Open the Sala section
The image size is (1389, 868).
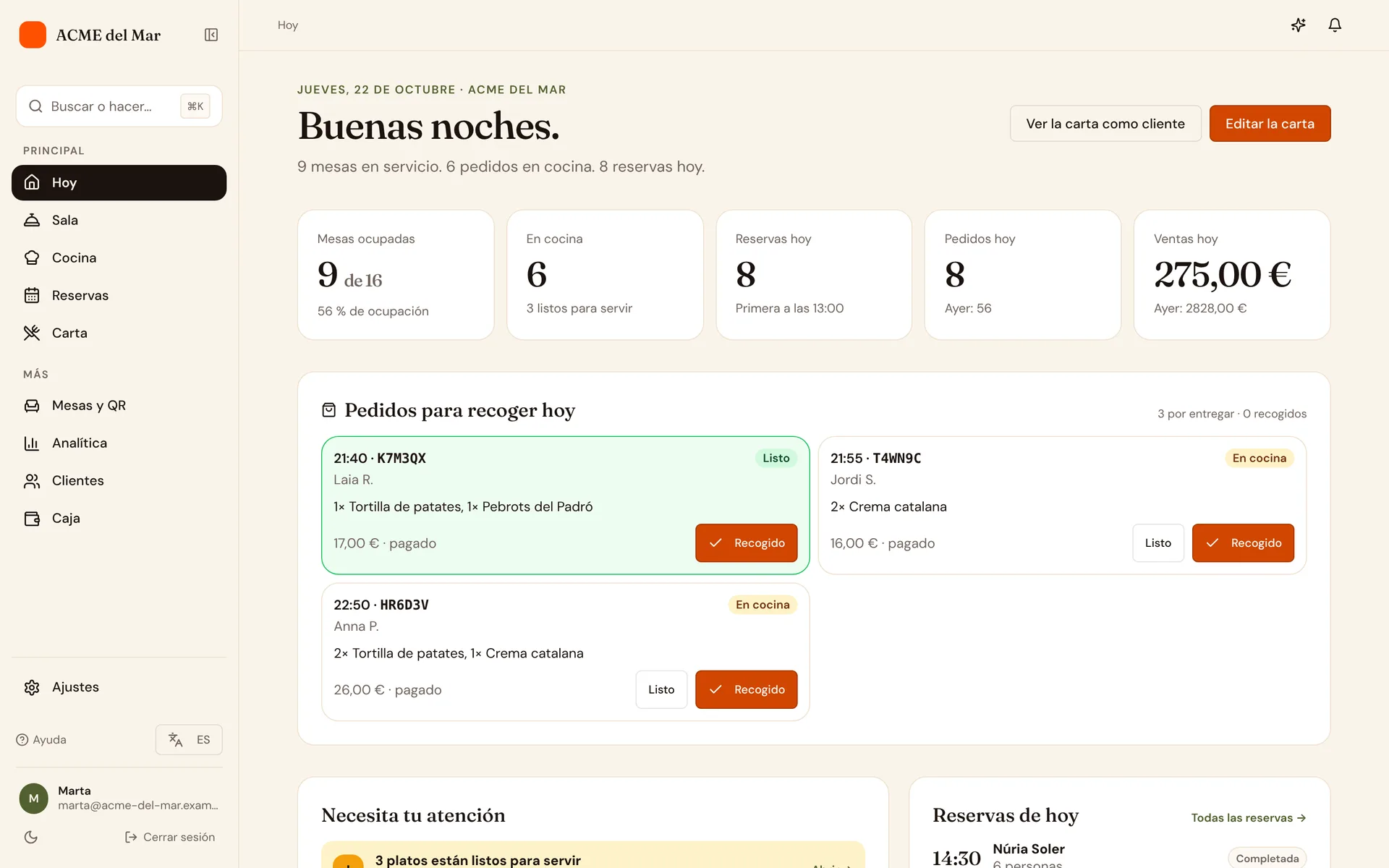119,220
